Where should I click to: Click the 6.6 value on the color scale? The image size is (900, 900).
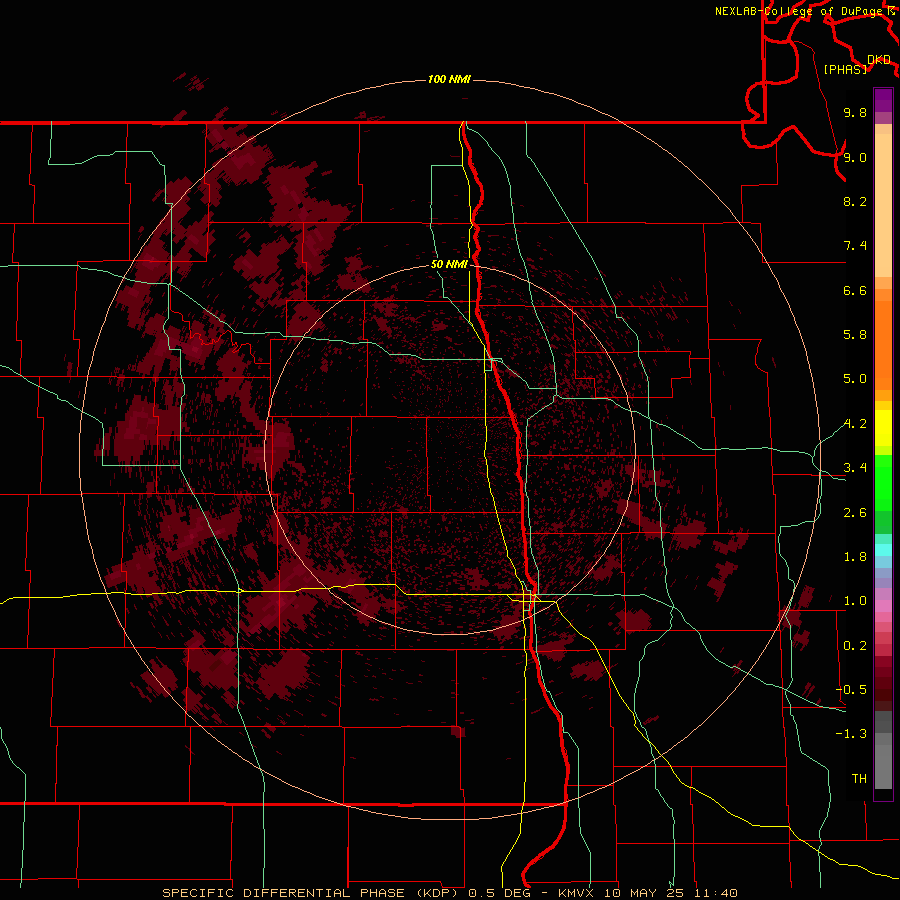(855, 290)
